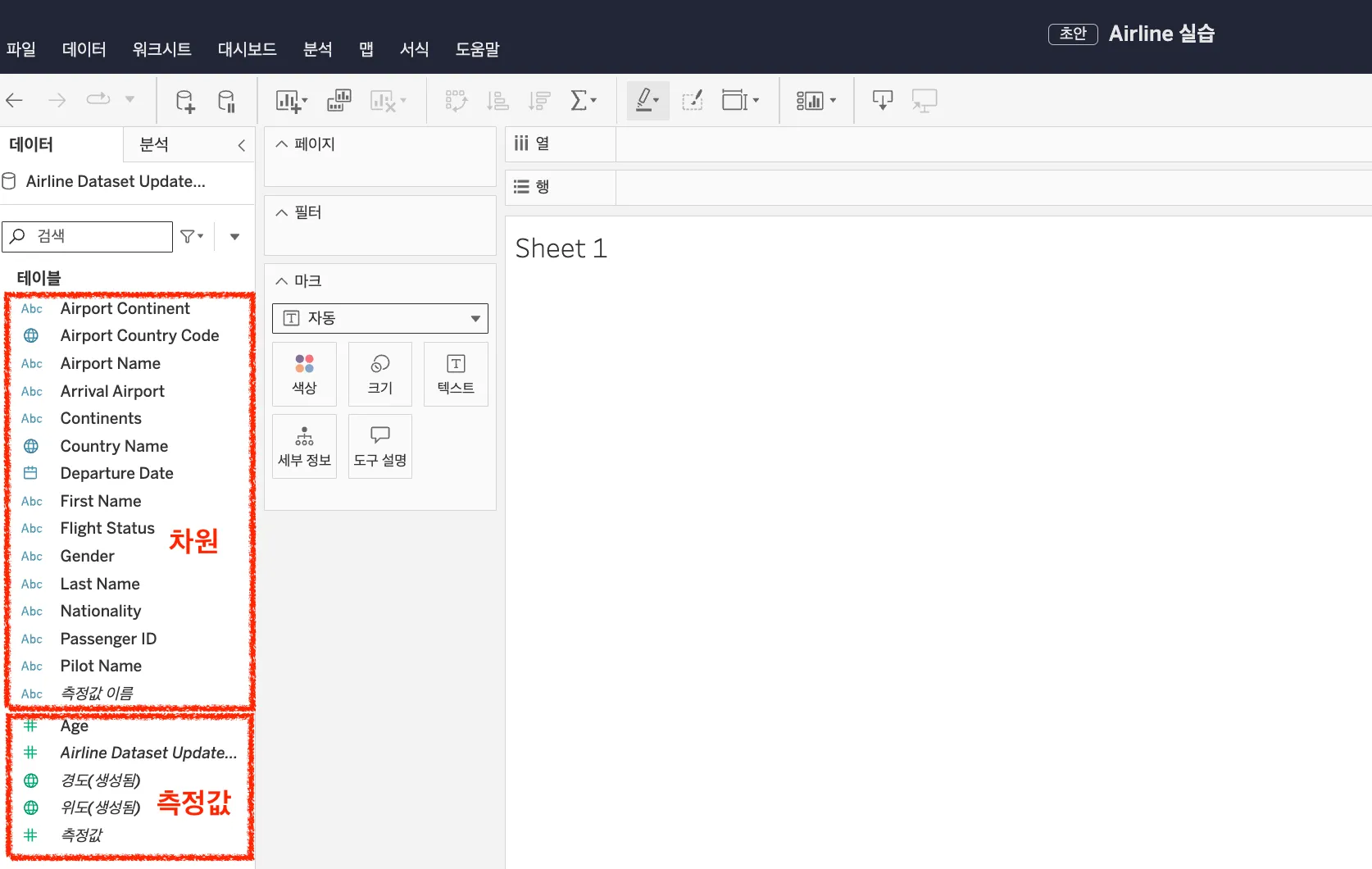Select the Passenger ID field
This screenshot has height=869, width=1372.
(x=108, y=639)
